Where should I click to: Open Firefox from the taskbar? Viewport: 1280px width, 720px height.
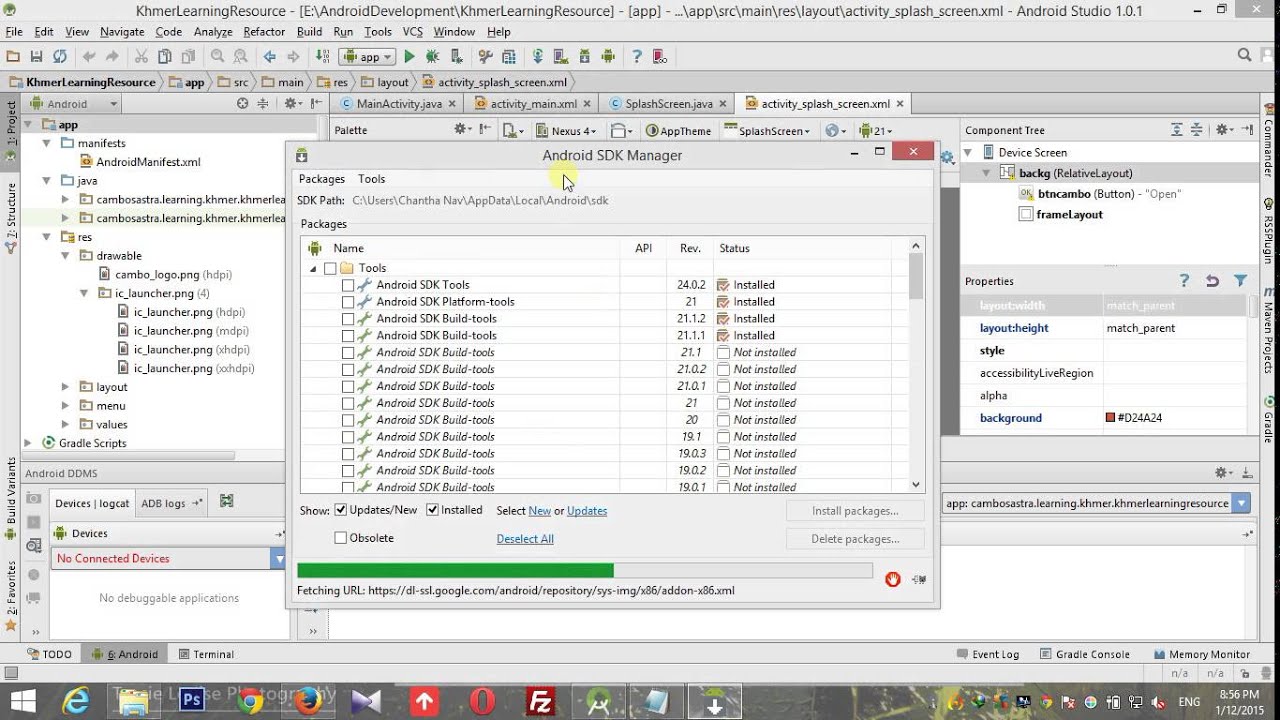[308, 701]
